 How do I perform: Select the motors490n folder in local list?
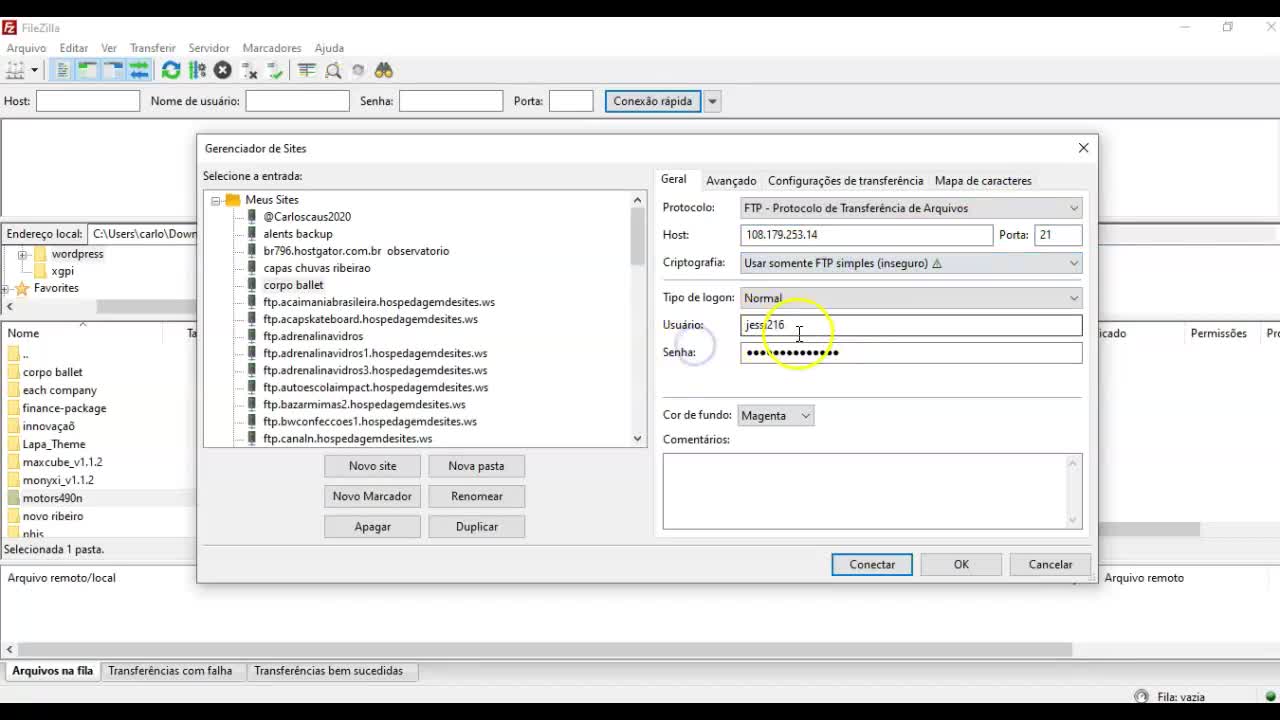[52, 498]
